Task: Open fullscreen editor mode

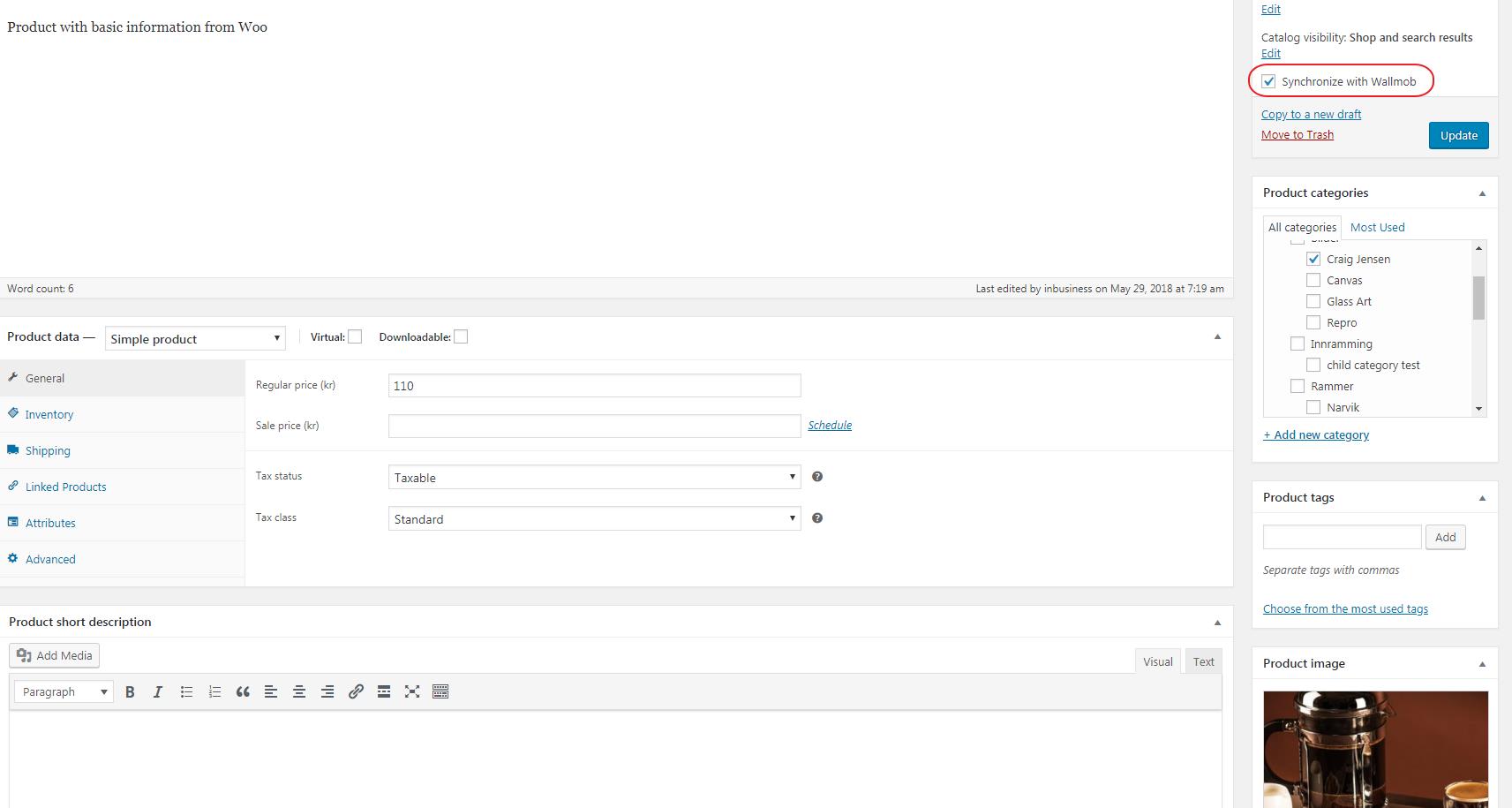Action: pyautogui.click(x=412, y=692)
